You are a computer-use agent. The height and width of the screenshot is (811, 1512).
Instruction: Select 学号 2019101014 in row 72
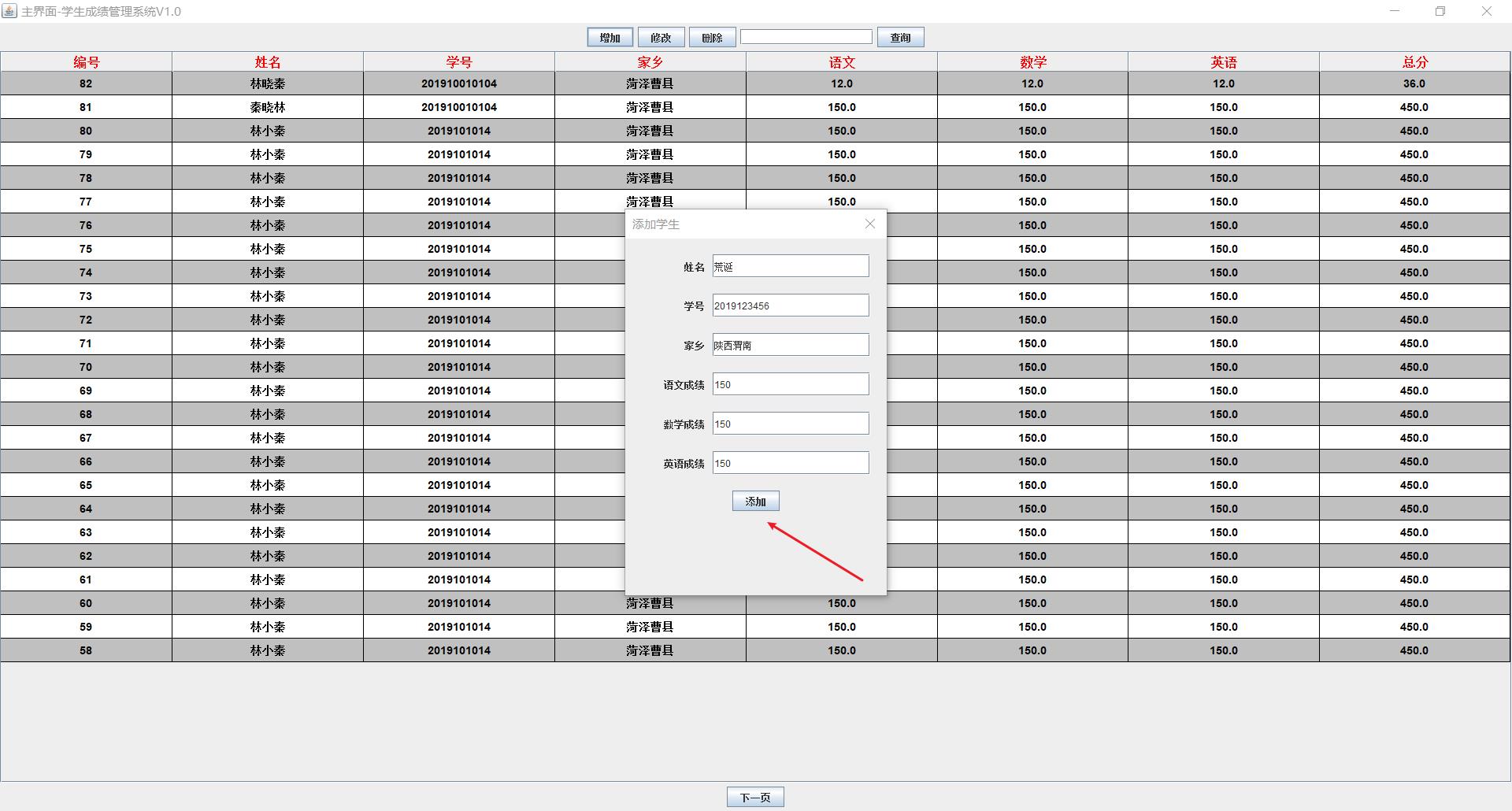click(459, 320)
